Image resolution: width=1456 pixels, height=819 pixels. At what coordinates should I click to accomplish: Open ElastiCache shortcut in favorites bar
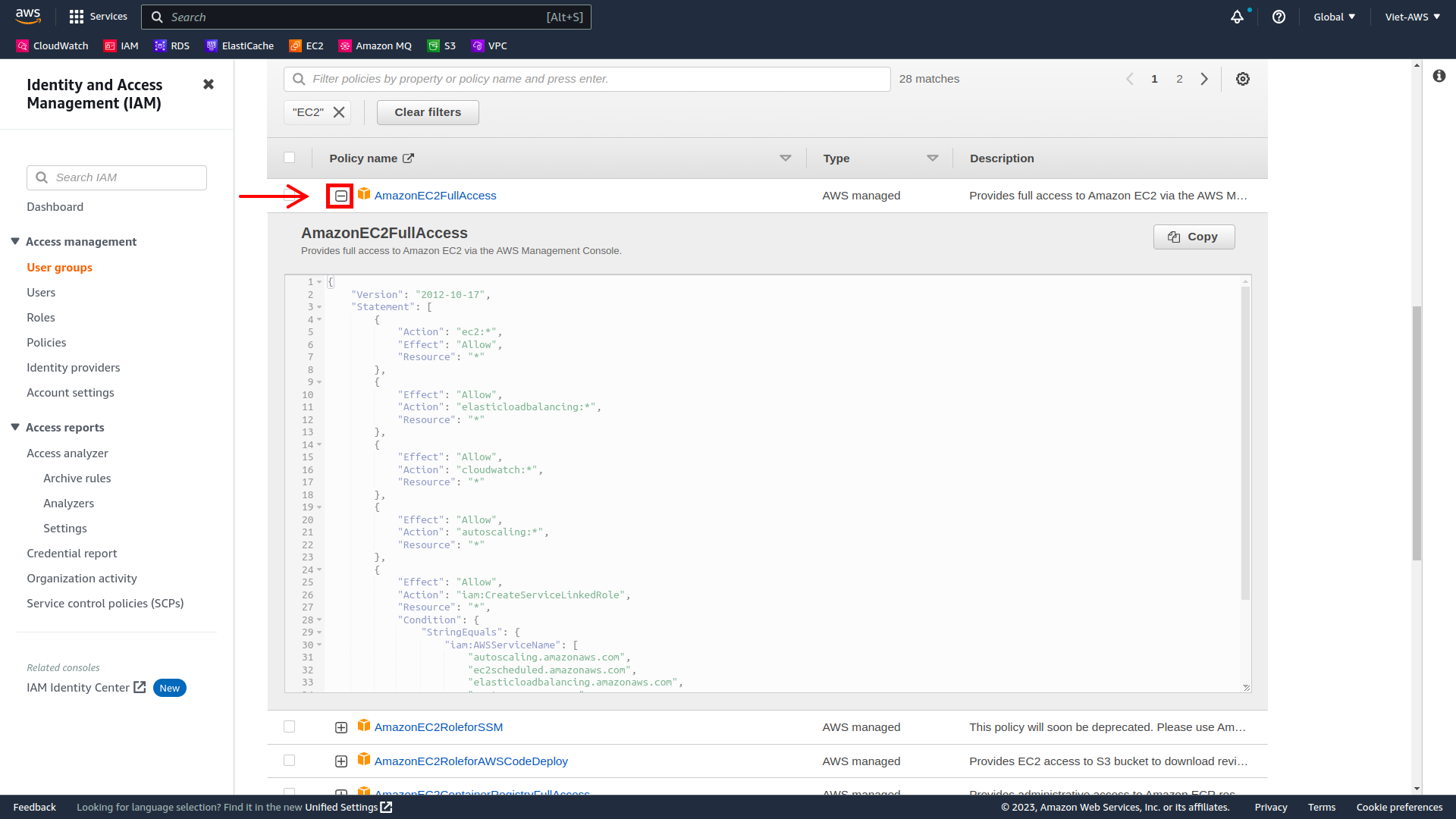(240, 45)
